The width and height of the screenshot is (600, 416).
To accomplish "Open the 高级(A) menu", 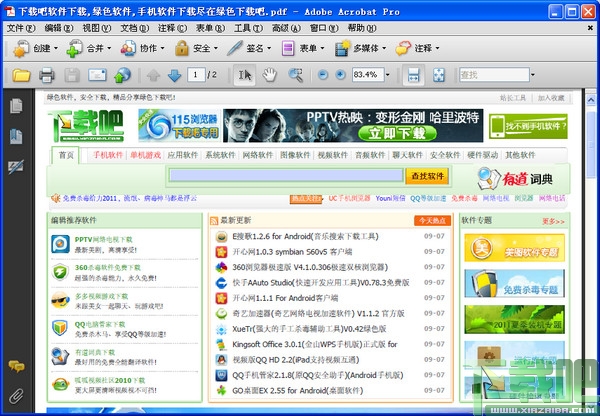I will 286,28.
